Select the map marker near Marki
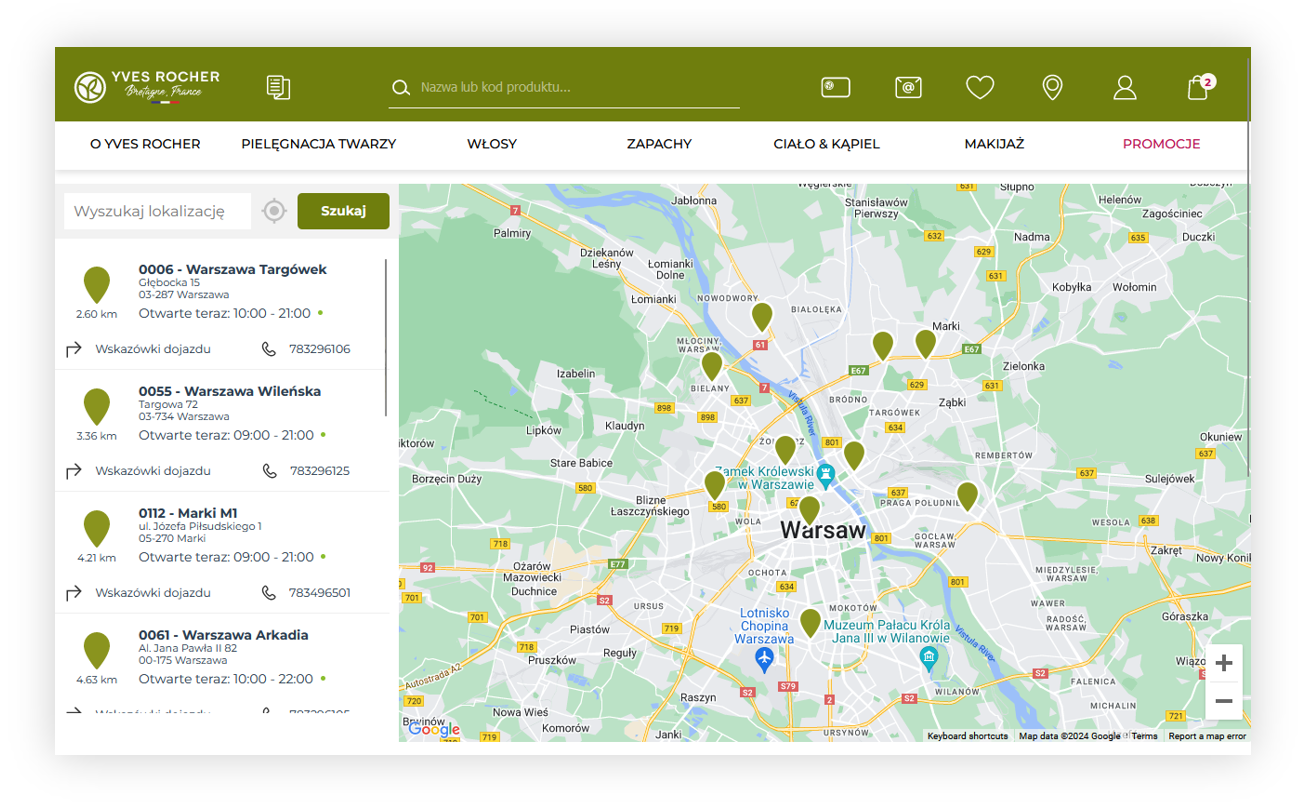This screenshot has width=1308, height=802. coord(926,343)
